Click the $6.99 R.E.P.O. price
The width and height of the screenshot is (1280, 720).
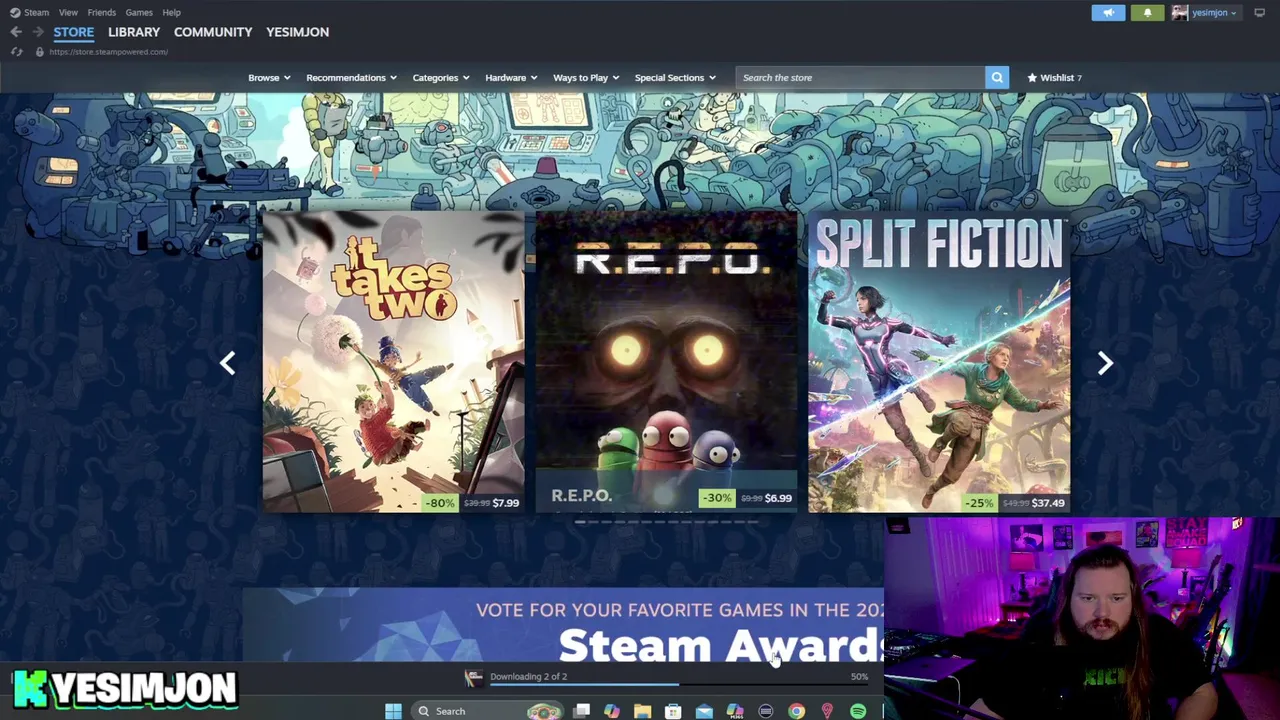[778, 498]
